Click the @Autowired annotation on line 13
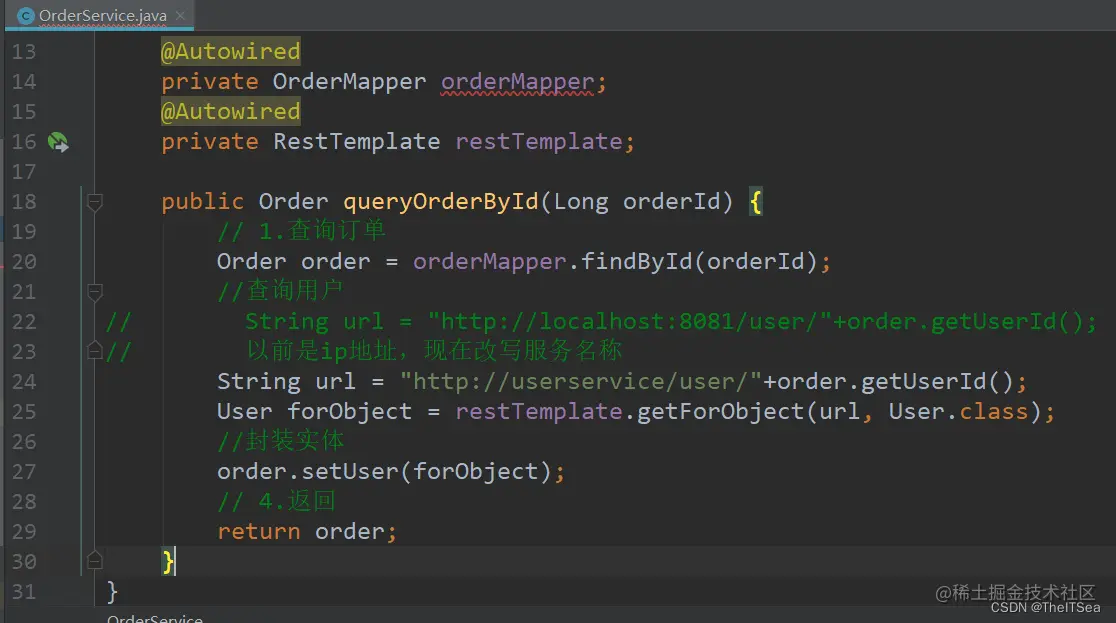 (x=231, y=51)
